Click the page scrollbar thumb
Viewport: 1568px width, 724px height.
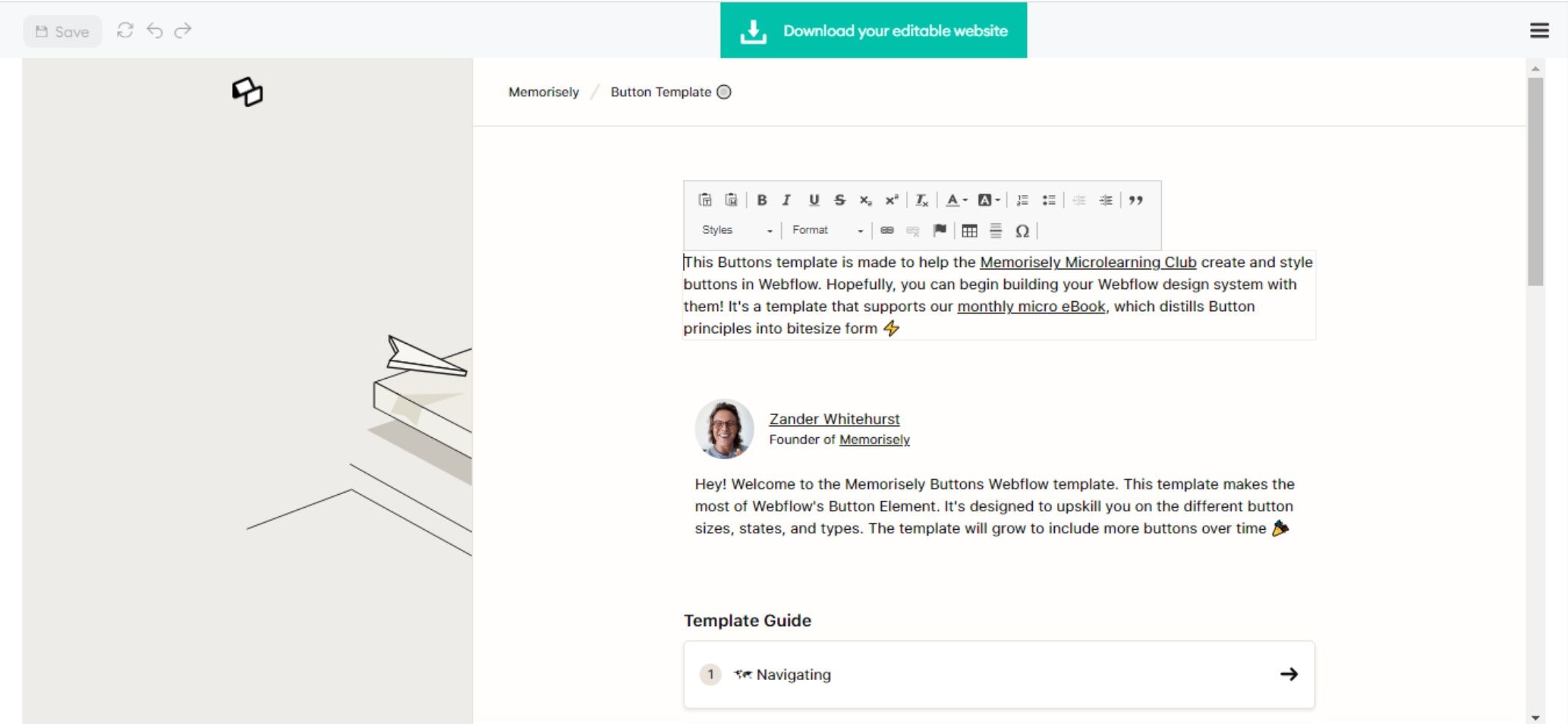[1535, 181]
